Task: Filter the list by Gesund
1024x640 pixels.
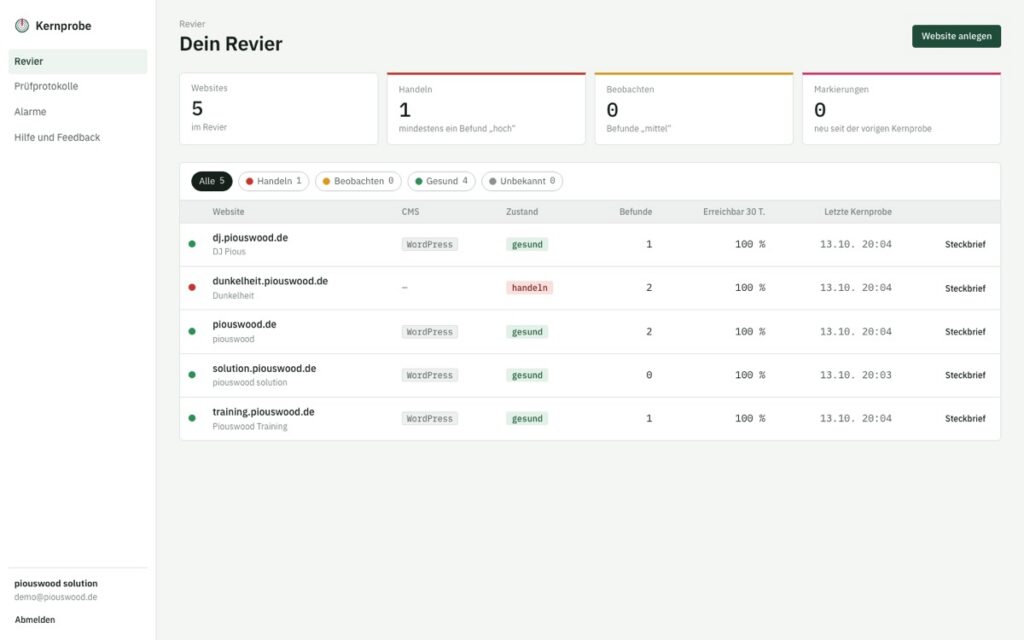Action: click(x=441, y=181)
